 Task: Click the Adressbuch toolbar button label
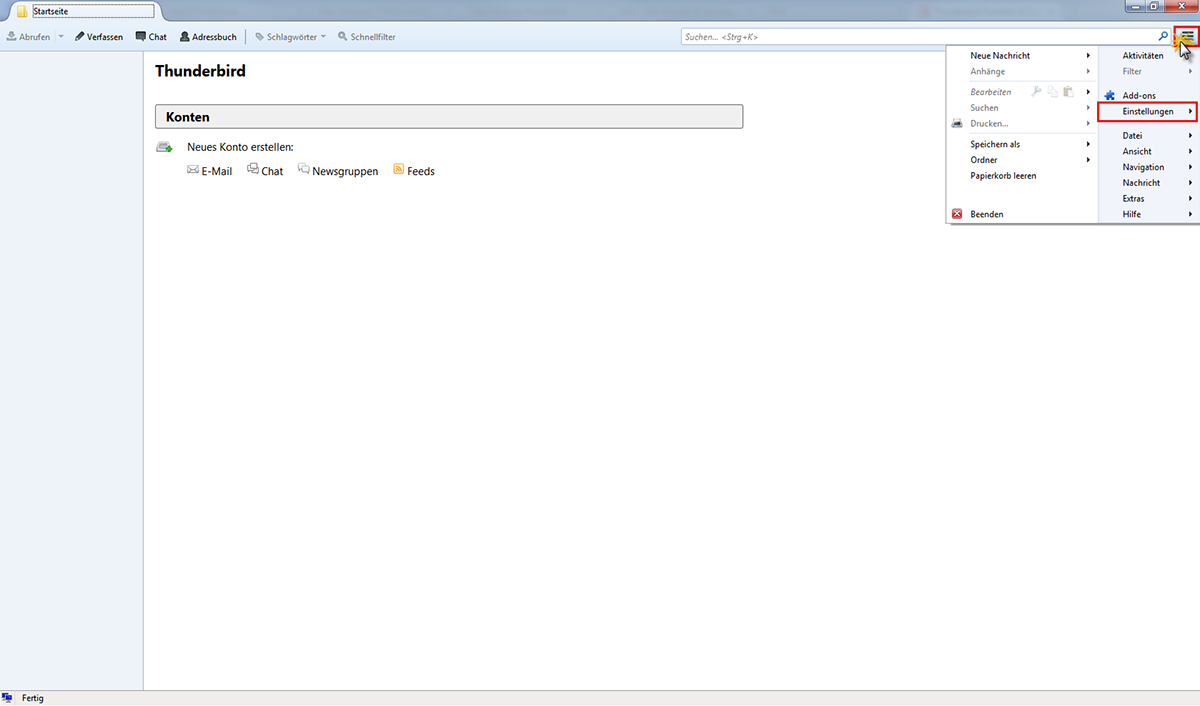tap(215, 37)
